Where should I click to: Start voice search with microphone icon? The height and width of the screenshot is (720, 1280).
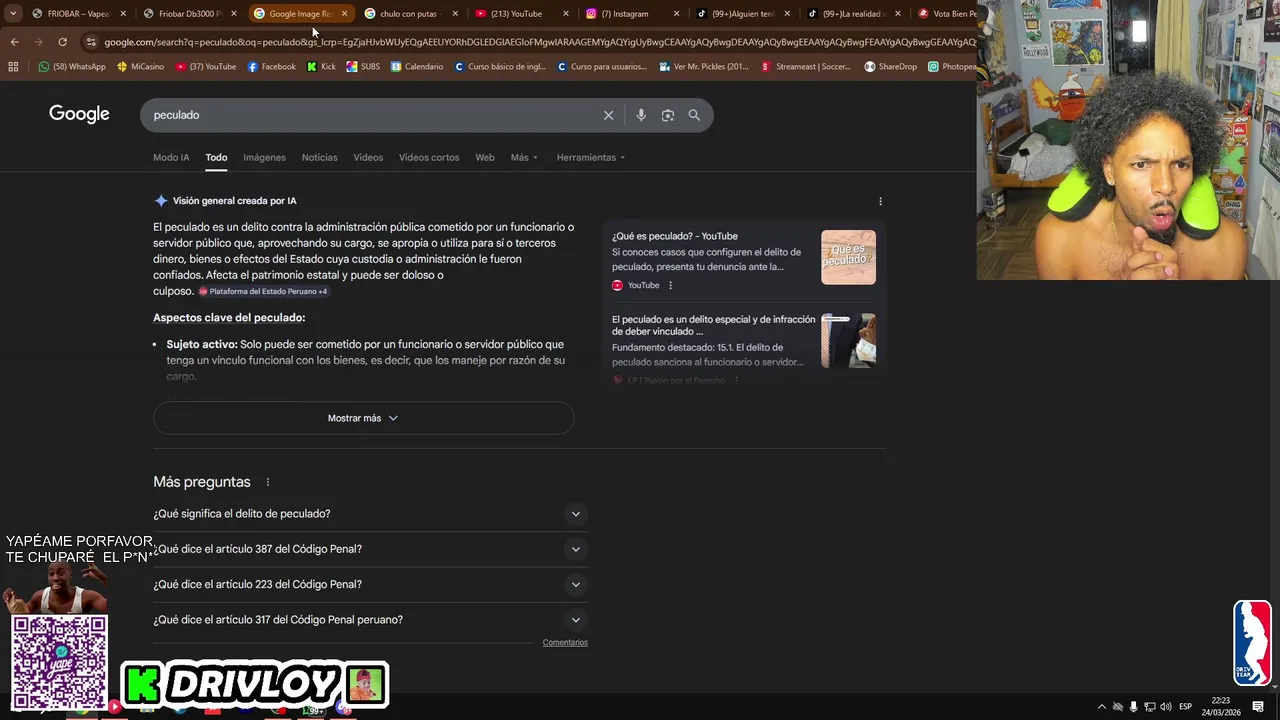[641, 115]
